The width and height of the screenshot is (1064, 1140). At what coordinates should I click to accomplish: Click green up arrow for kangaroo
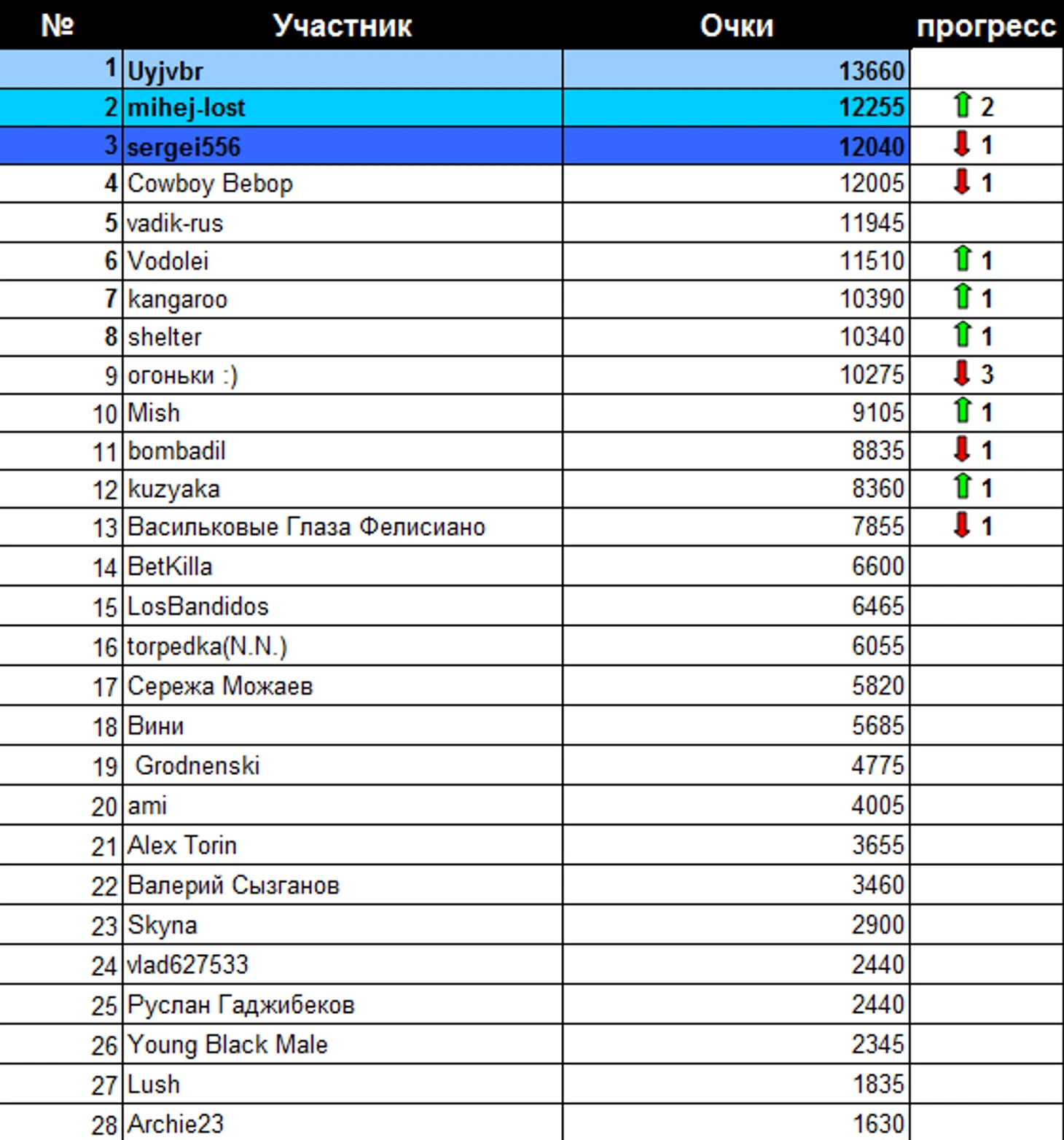point(962,297)
